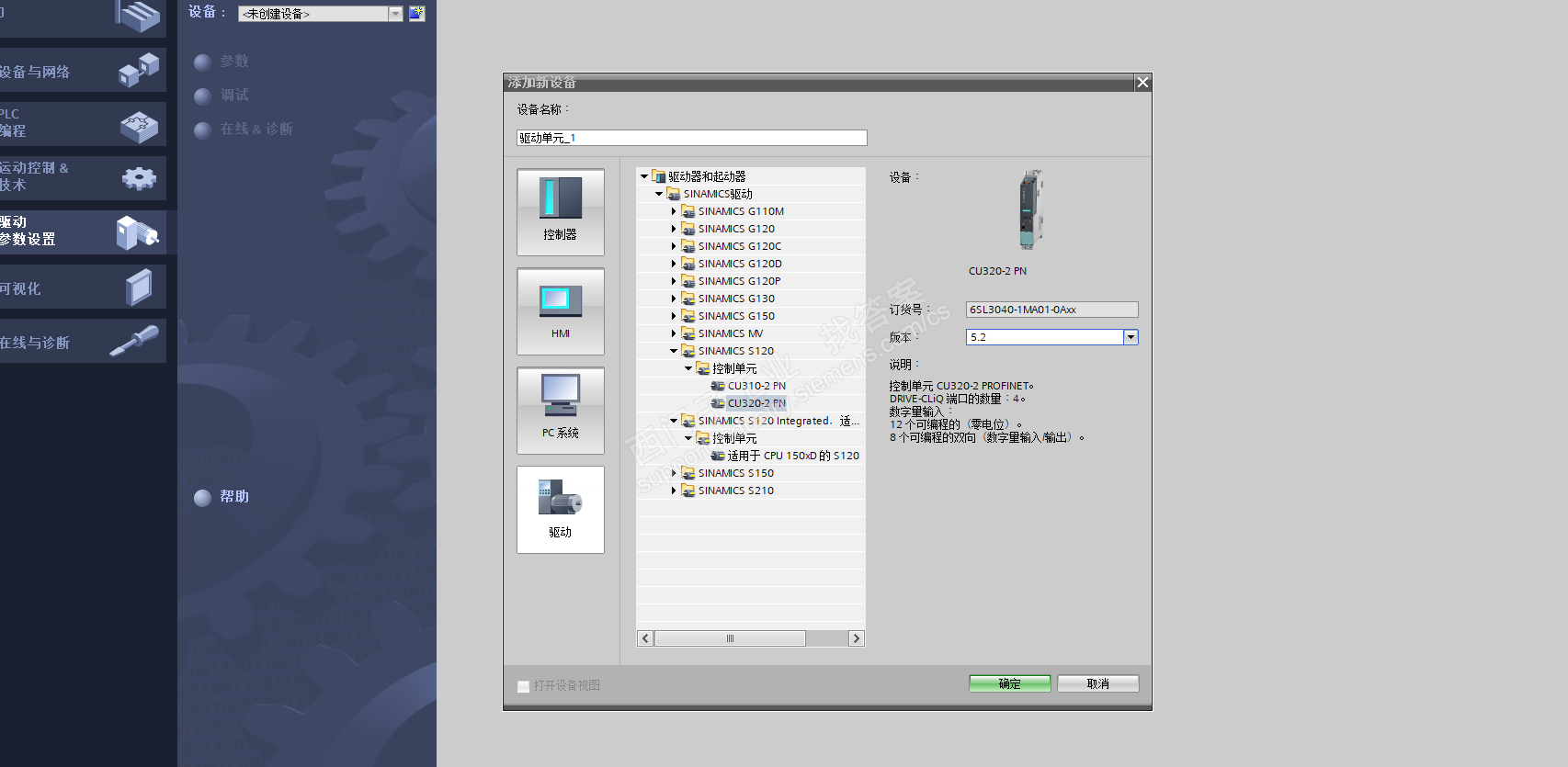Expand the SINAMICS G110M node arrow
The image size is (1568, 767).
pyautogui.click(x=674, y=211)
